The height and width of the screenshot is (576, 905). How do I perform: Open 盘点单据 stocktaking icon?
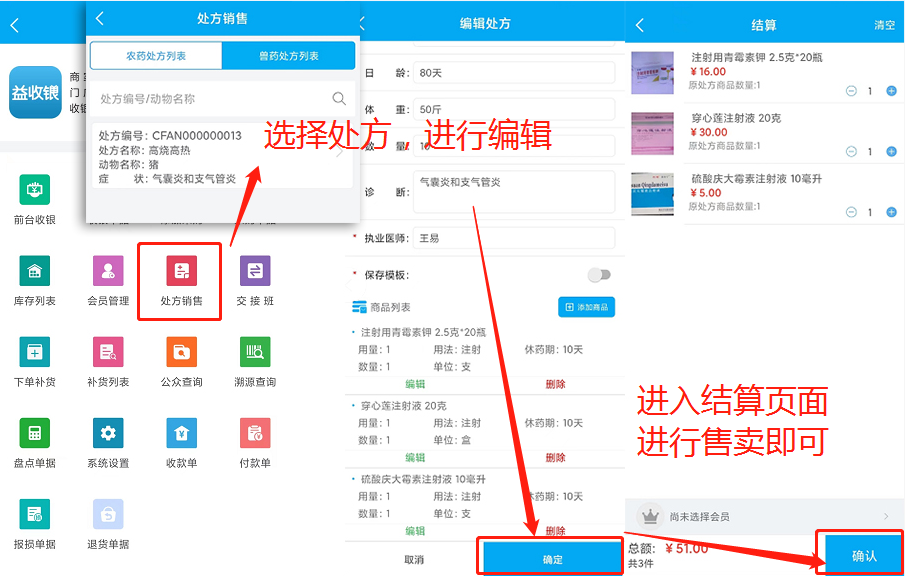click(x=34, y=433)
